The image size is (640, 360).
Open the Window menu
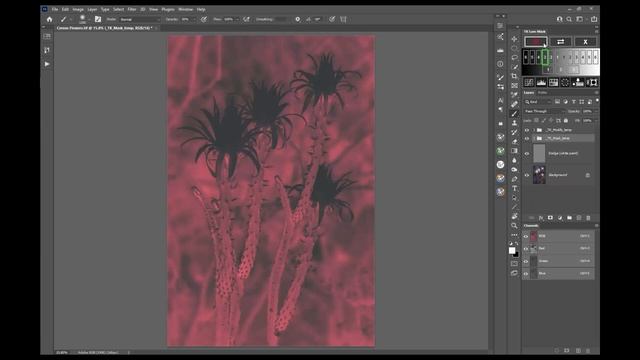click(186, 9)
